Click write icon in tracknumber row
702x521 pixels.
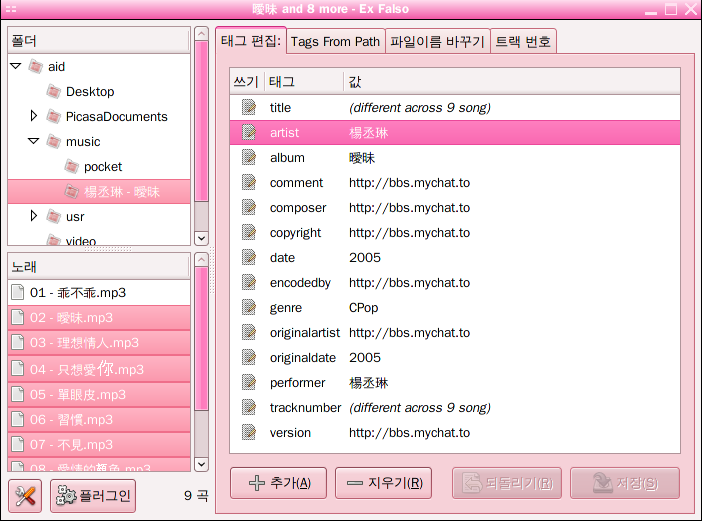pos(248,408)
